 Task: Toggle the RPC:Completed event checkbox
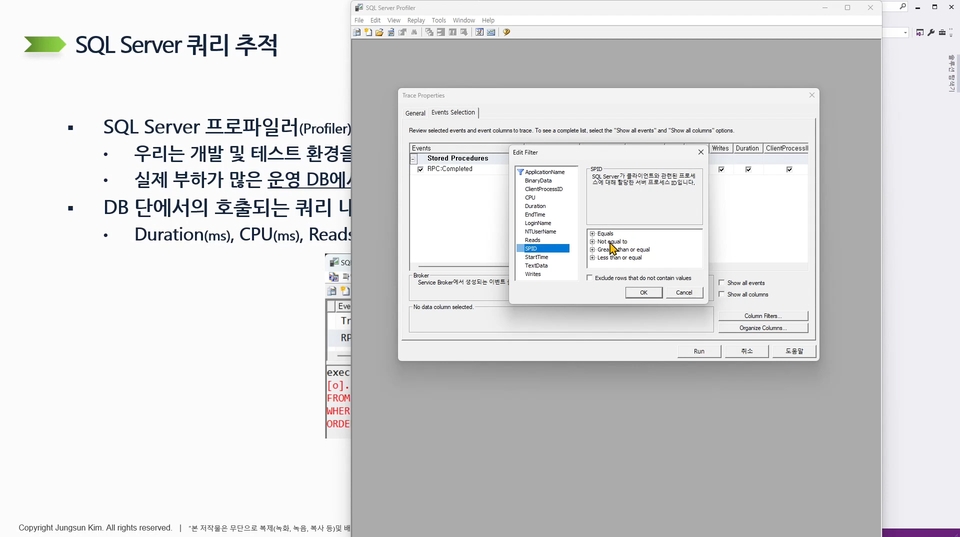point(420,169)
